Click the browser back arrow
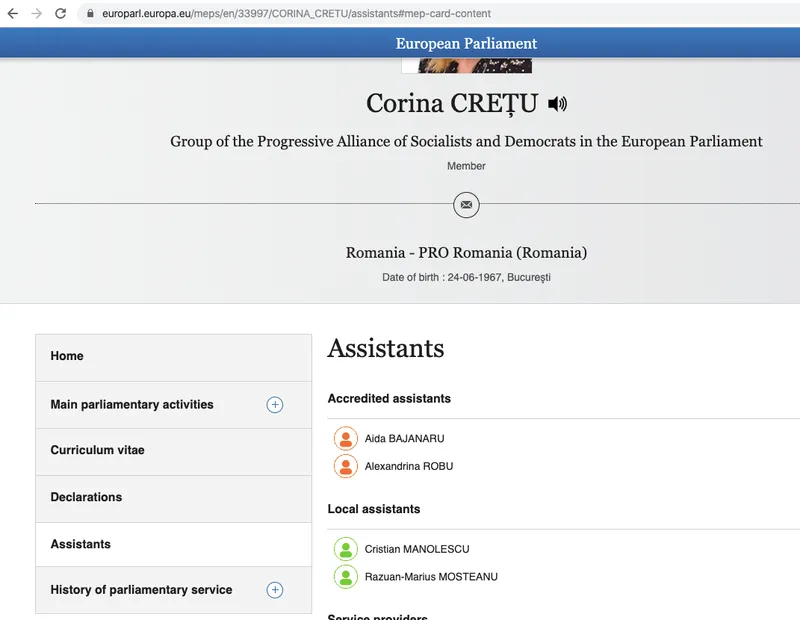 pyautogui.click(x=13, y=13)
